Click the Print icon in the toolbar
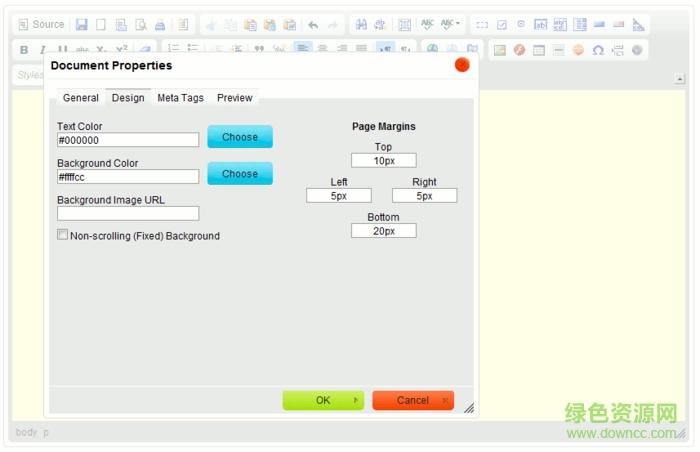The width and height of the screenshot is (700, 452). tap(160, 24)
